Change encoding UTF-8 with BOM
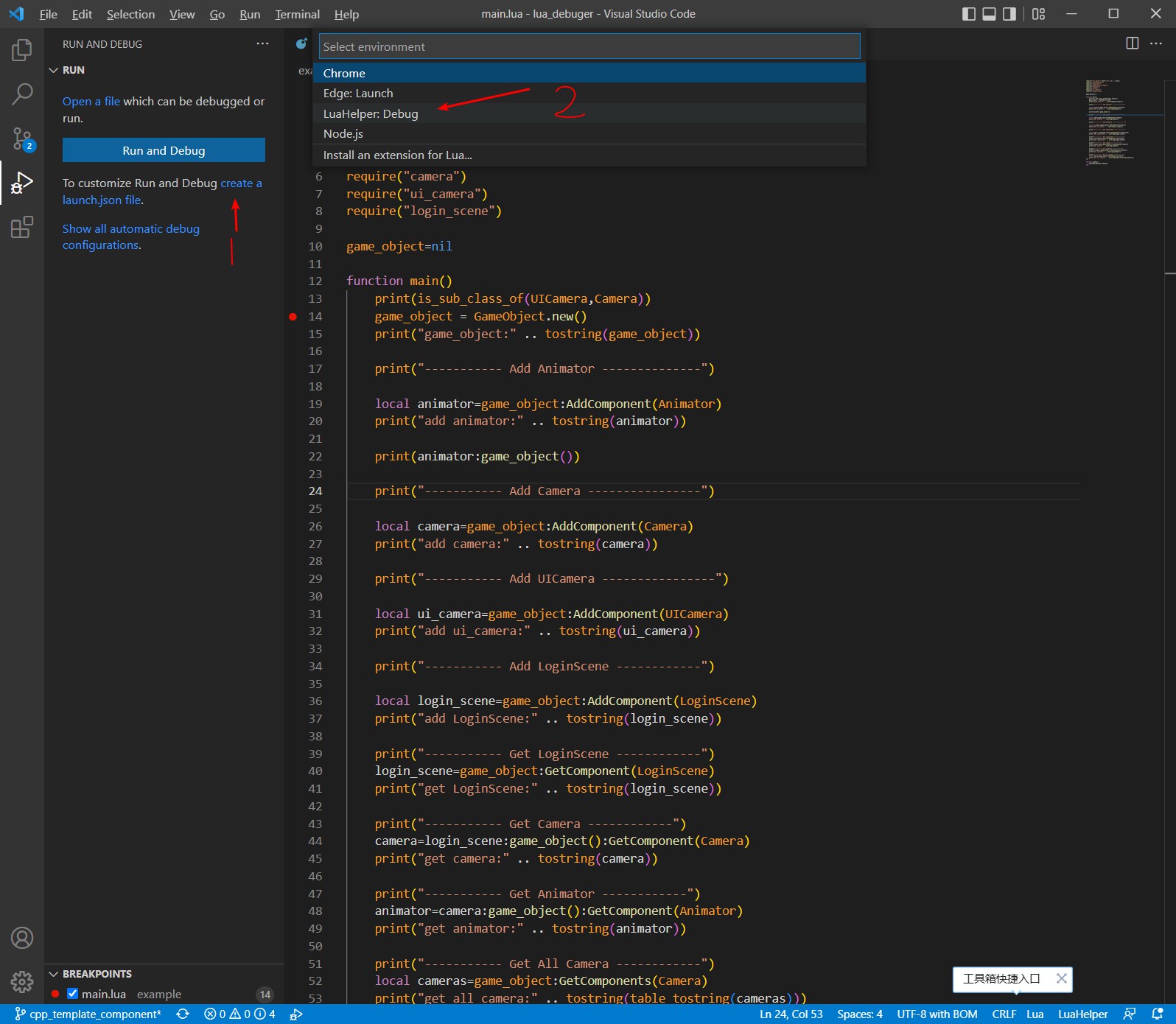 (937, 1014)
